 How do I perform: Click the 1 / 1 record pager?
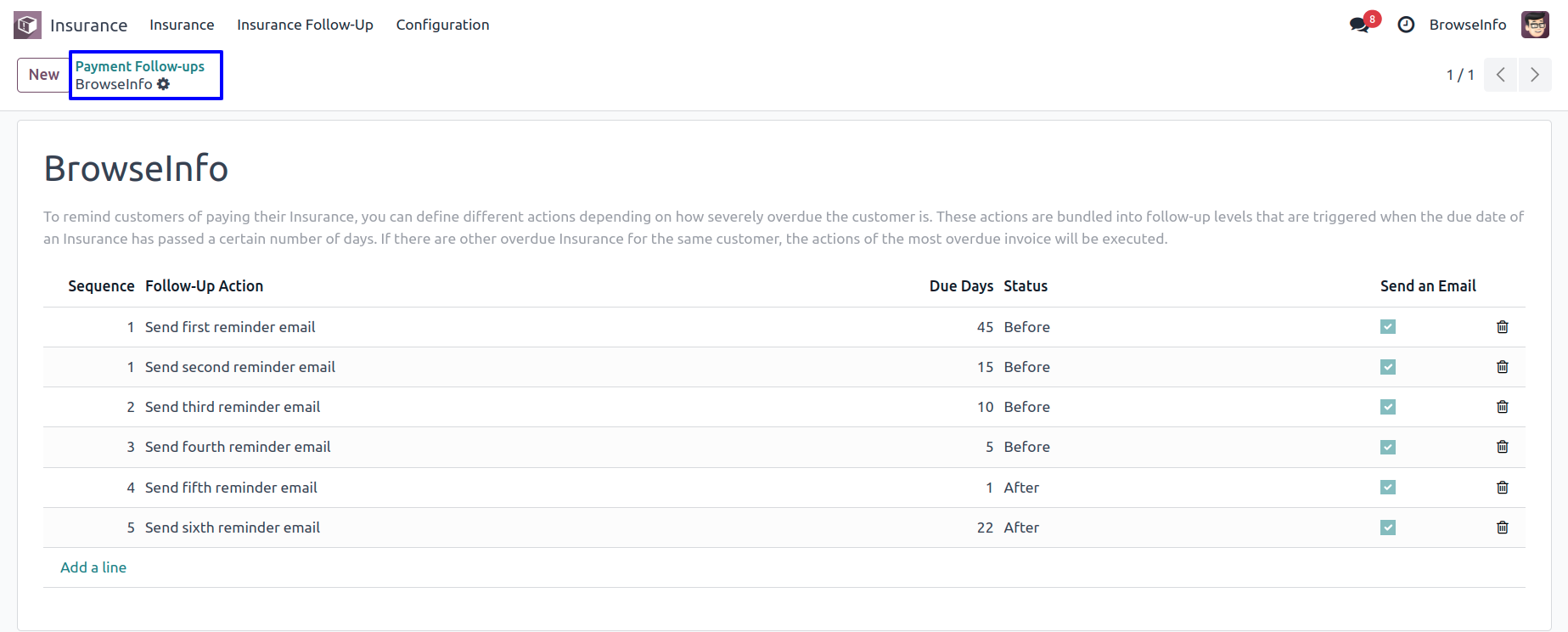(1460, 75)
